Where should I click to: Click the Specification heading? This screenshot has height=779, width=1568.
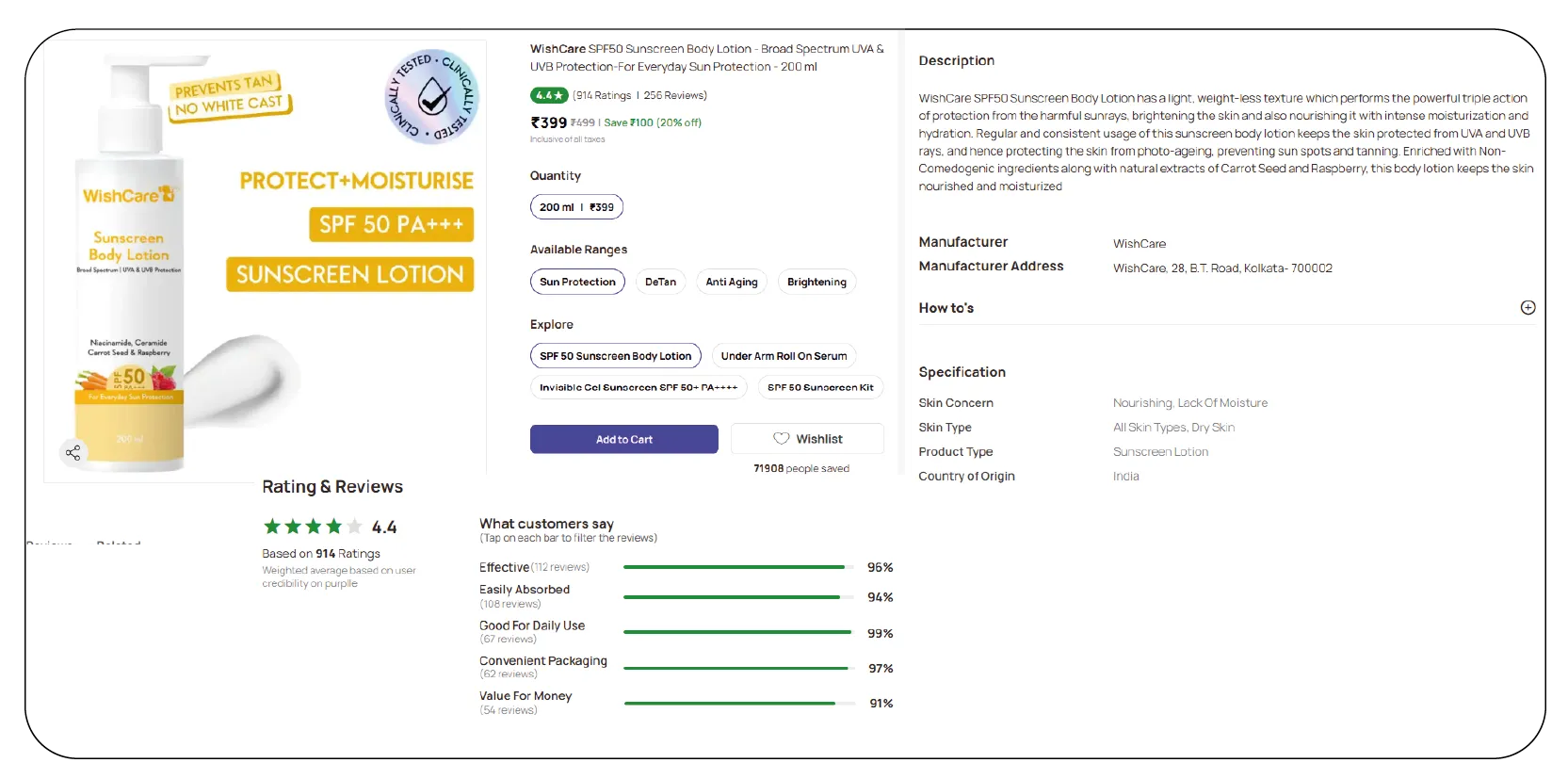(962, 372)
